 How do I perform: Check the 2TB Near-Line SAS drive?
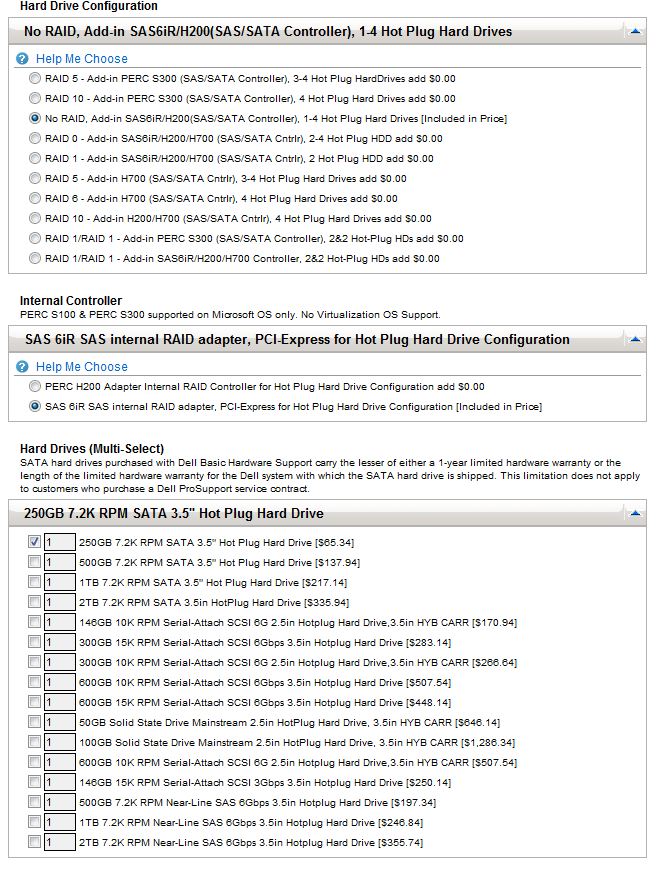click(35, 842)
